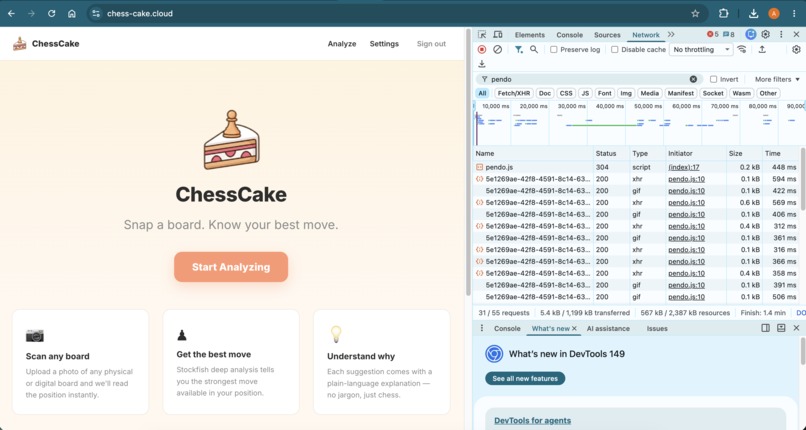Sort by the Name column header
806x430 pixels.
pyautogui.click(x=533, y=153)
